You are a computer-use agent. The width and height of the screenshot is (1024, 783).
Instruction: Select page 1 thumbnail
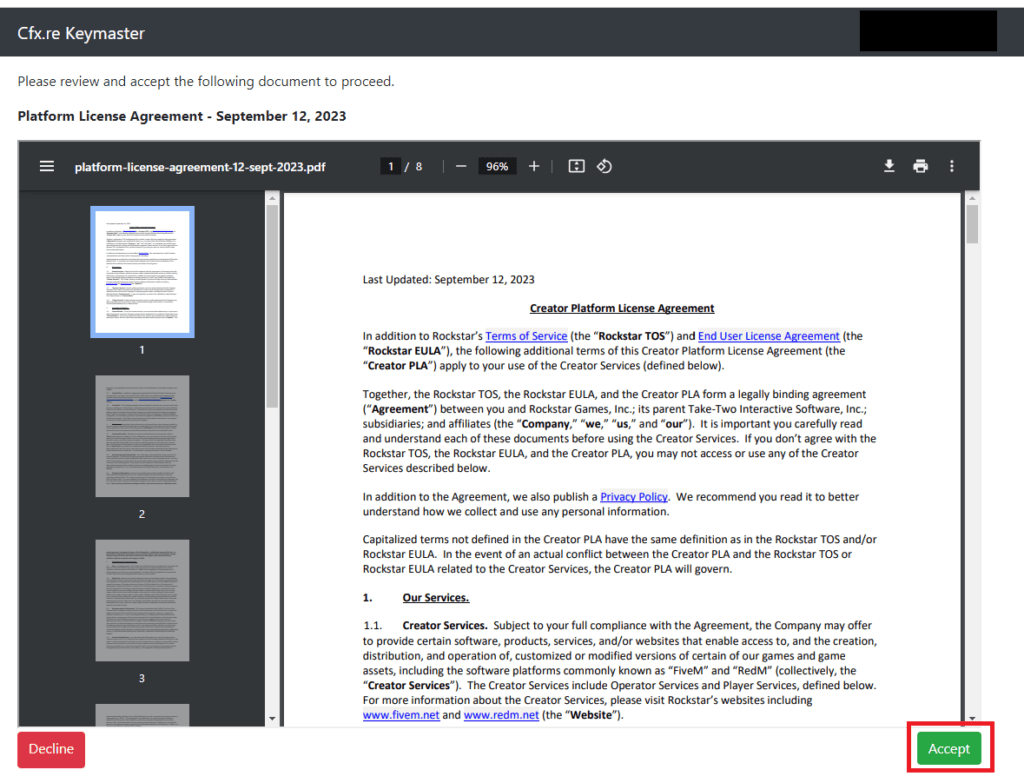[142, 272]
